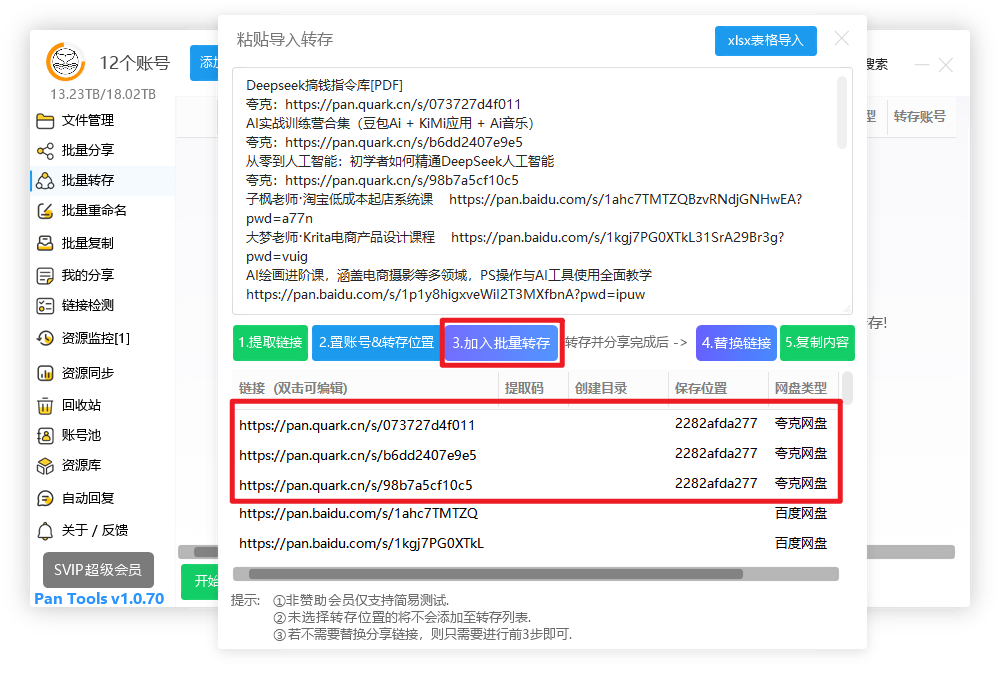Click 1.提取链接 button

pyautogui.click(x=270, y=343)
